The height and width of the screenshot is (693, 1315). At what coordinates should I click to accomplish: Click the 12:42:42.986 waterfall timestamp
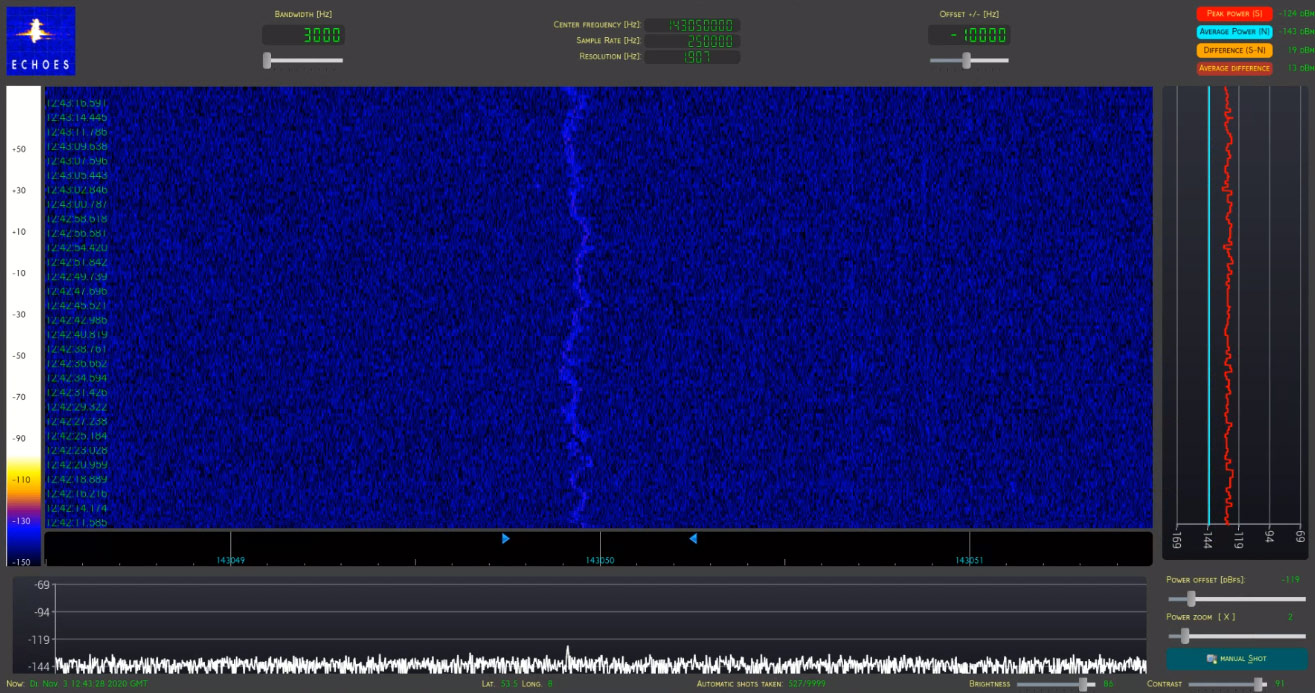76,320
